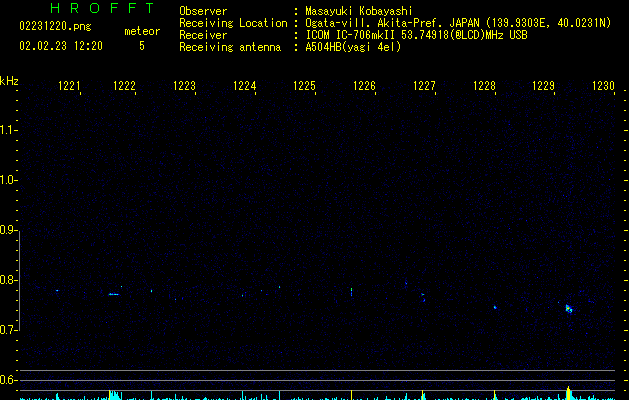Click the meteor count value 5

(142, 46)
